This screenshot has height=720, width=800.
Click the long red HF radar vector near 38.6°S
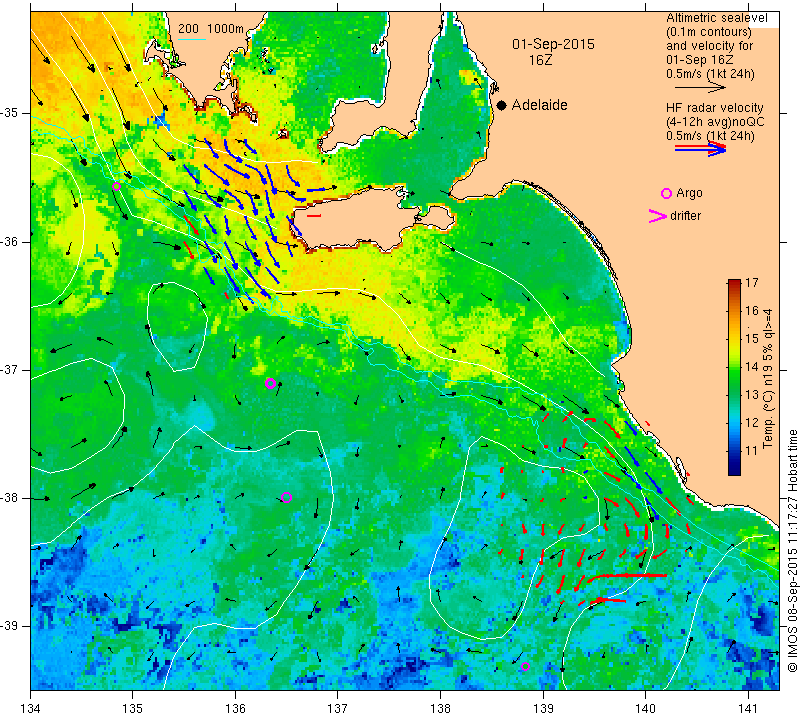pyautogui.click(x=626, y=576)
